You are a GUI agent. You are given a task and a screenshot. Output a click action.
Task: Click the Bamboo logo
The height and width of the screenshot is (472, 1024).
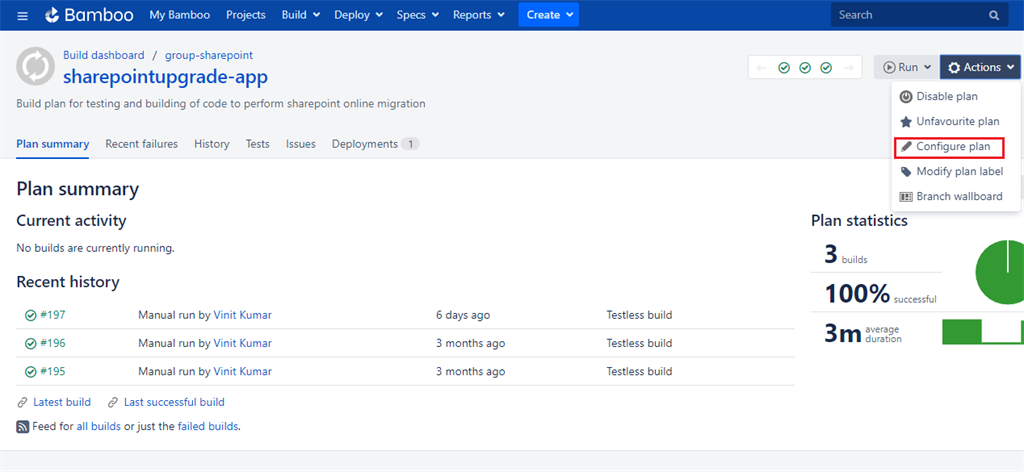tap(88, 15)
